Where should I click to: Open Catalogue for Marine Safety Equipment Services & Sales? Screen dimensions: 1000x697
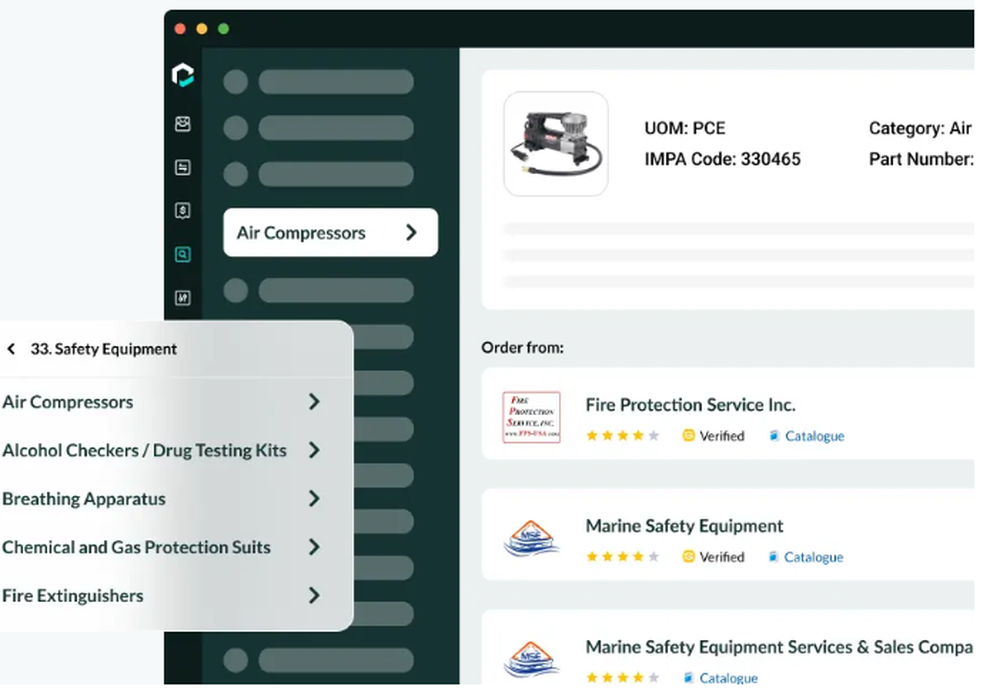point(721,678)
